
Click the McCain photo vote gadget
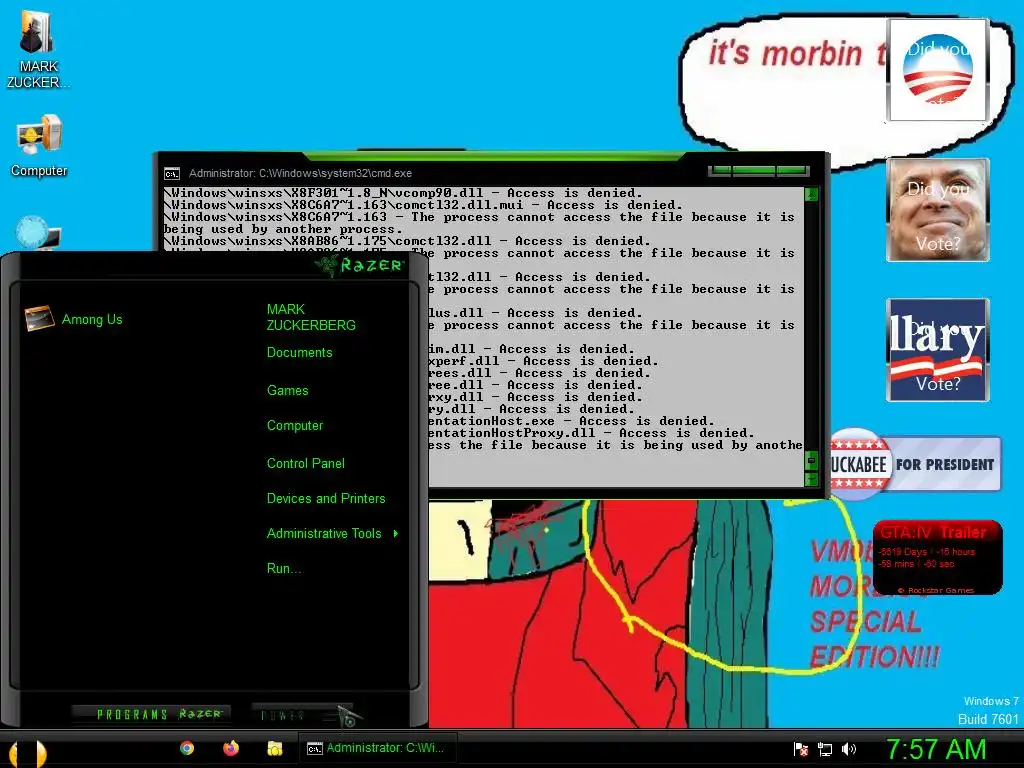(x=938, y=210)
